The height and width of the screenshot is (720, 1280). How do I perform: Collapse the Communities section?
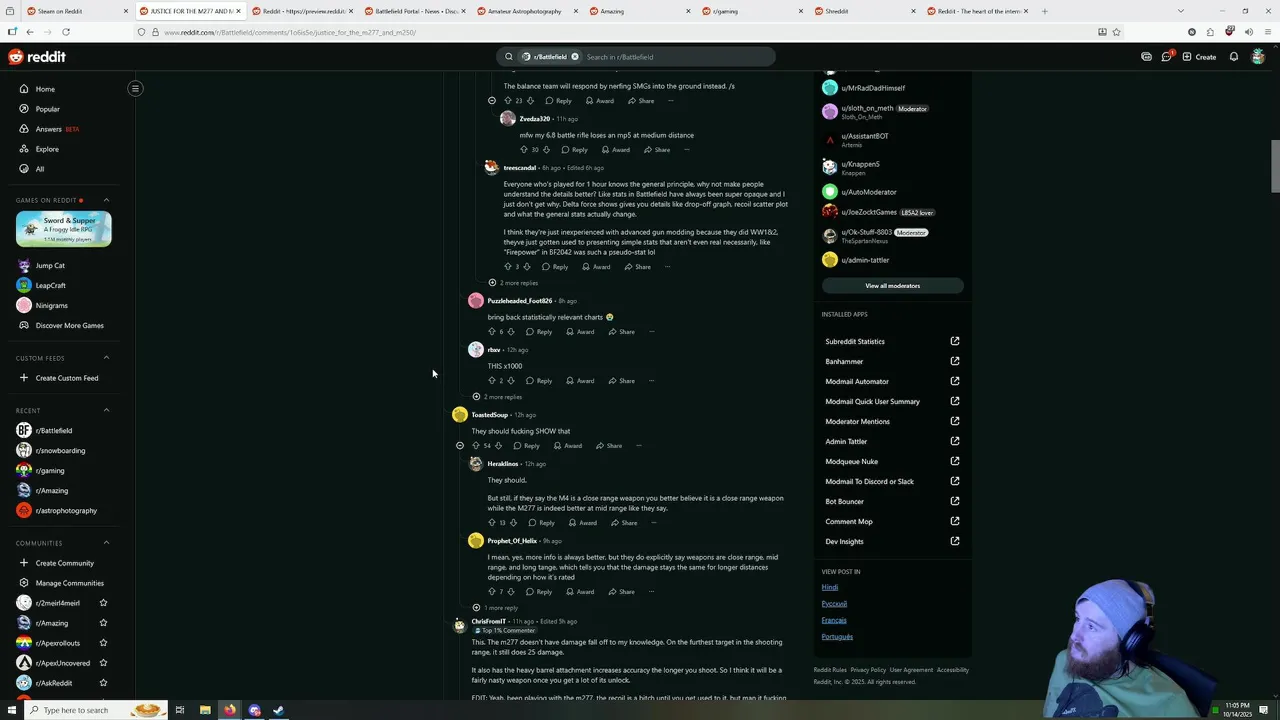tap(106, 543)
